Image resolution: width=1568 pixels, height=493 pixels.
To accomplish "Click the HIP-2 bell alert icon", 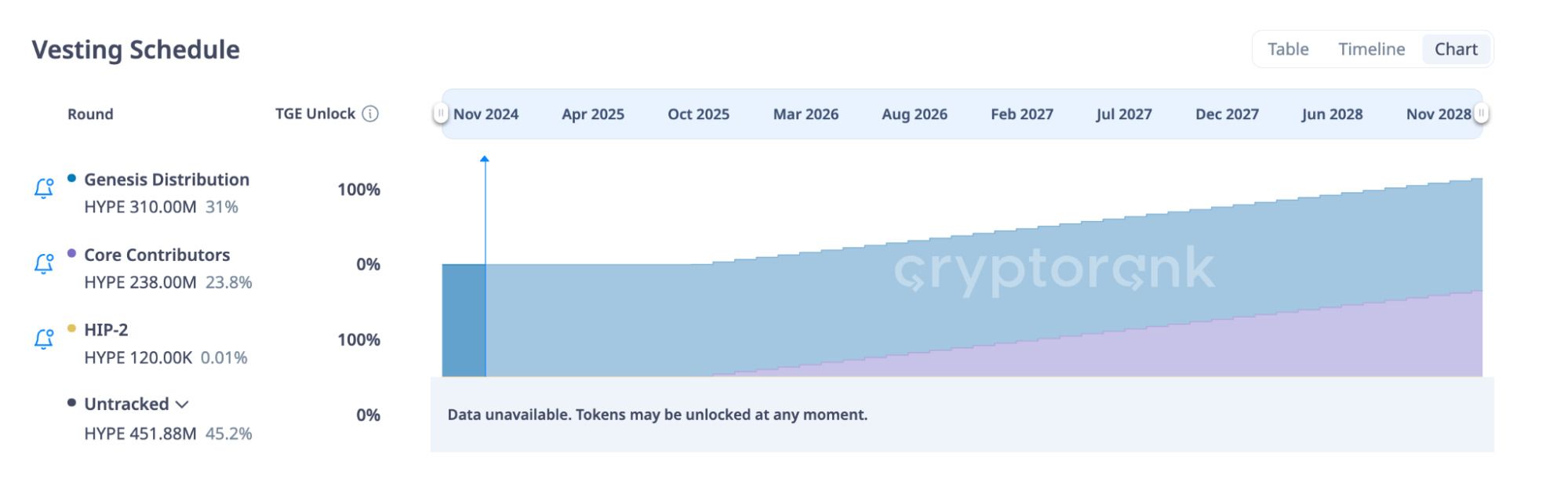I will click(x=44, y=339).
